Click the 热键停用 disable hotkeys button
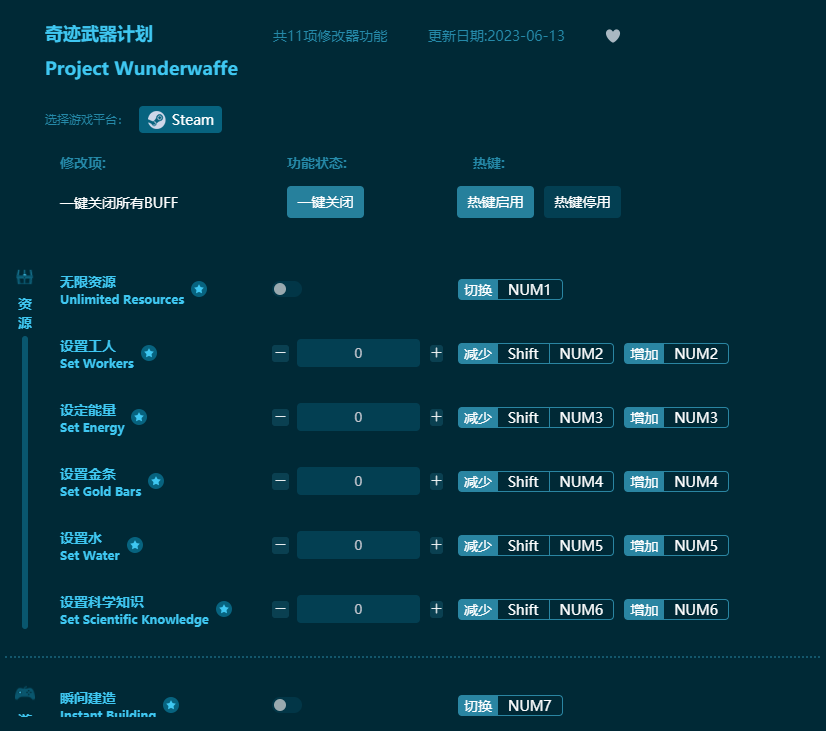 point(582,201)
